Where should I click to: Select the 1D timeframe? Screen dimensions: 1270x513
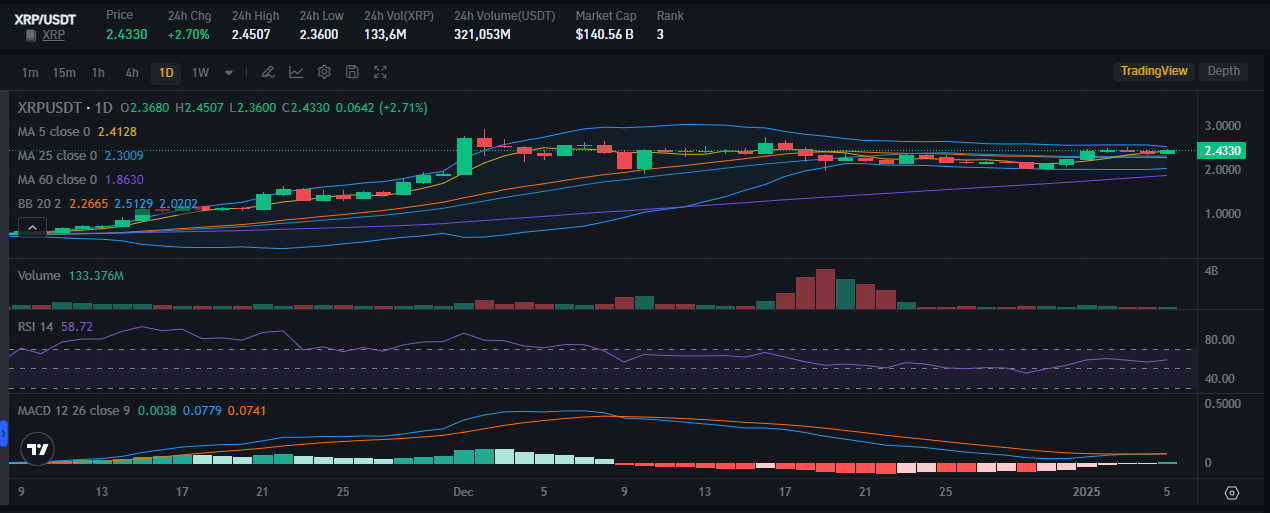(166, 72)
